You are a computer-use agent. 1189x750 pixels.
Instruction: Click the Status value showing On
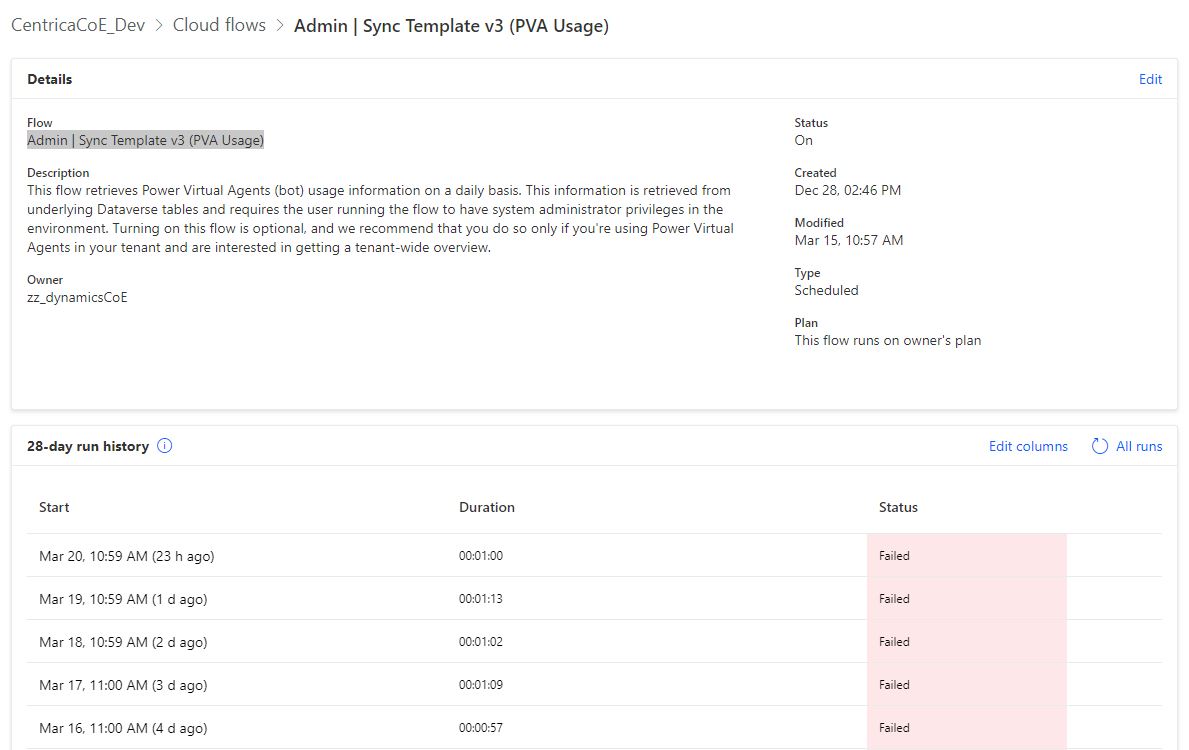[x=803, y=140]
